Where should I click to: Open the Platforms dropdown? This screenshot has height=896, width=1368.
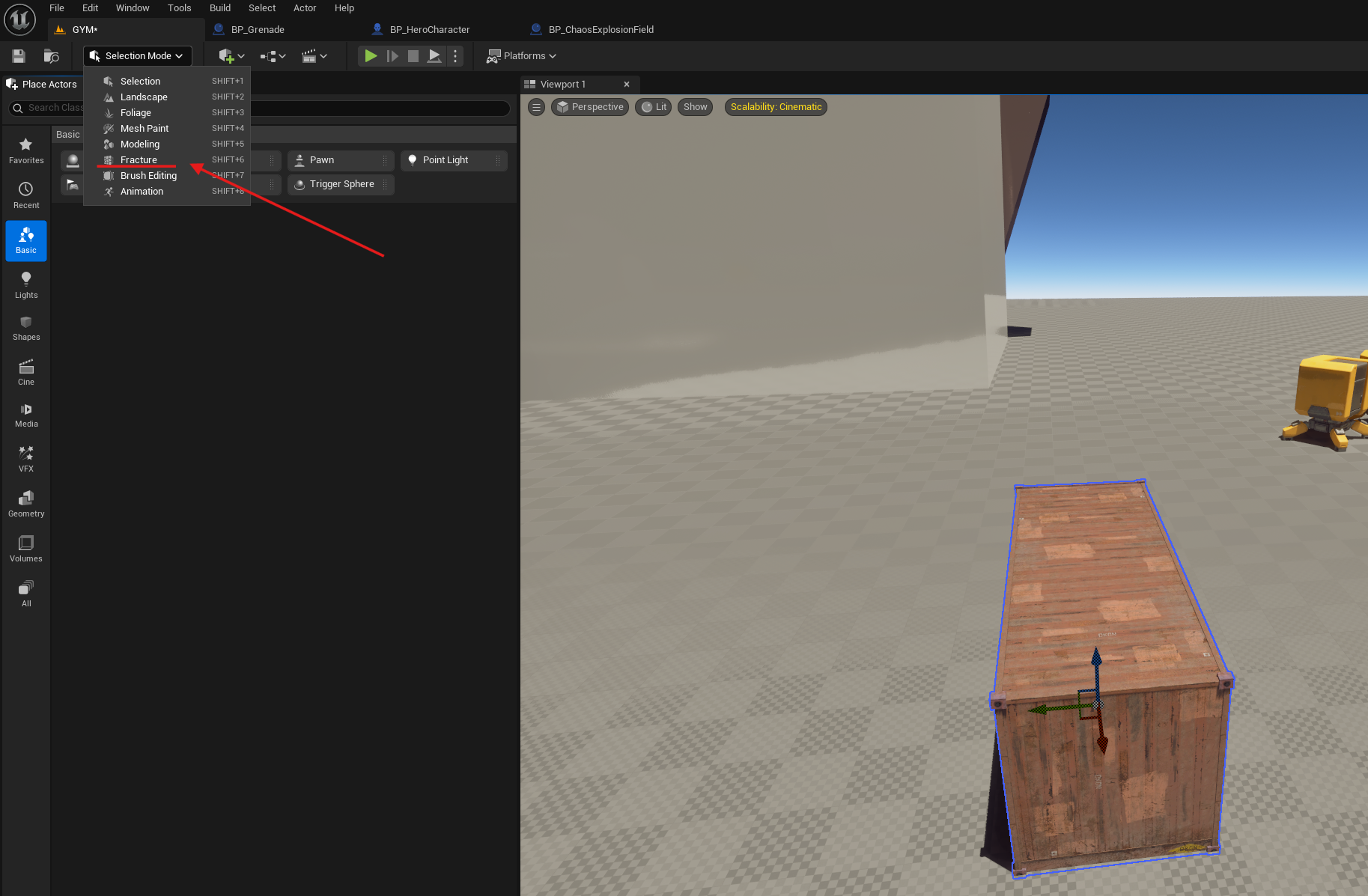521,56
